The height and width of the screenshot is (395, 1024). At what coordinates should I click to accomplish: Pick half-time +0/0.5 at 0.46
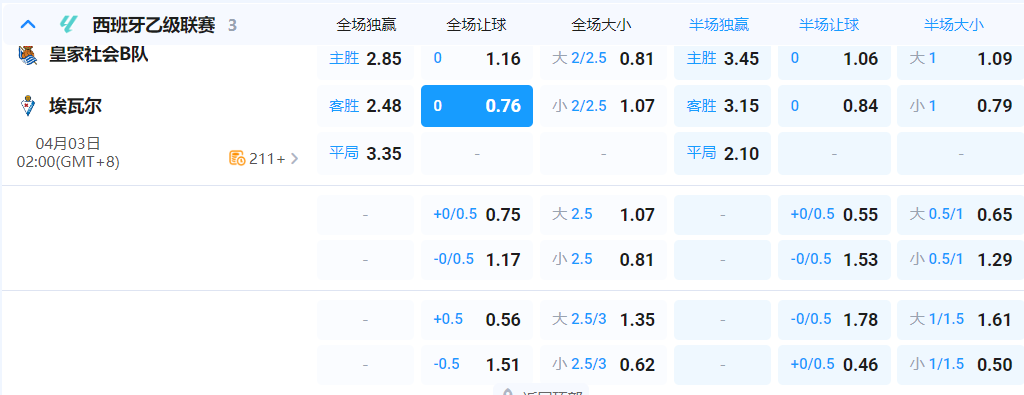point(834,364)
